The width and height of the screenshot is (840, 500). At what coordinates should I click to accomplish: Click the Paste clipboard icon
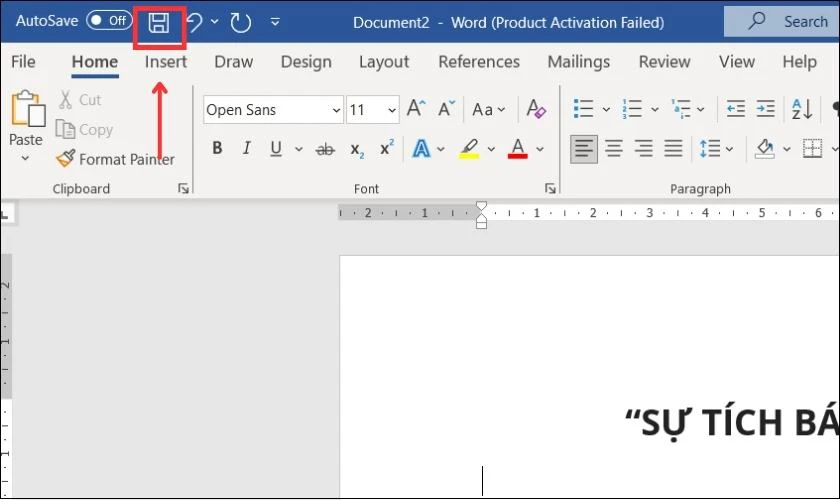27,109
